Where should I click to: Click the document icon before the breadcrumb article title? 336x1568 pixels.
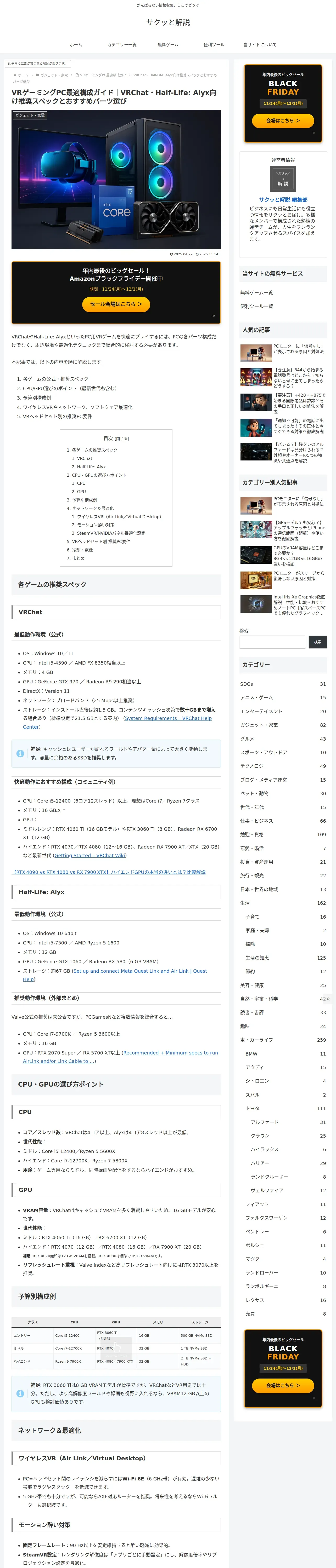pos(77,76)
